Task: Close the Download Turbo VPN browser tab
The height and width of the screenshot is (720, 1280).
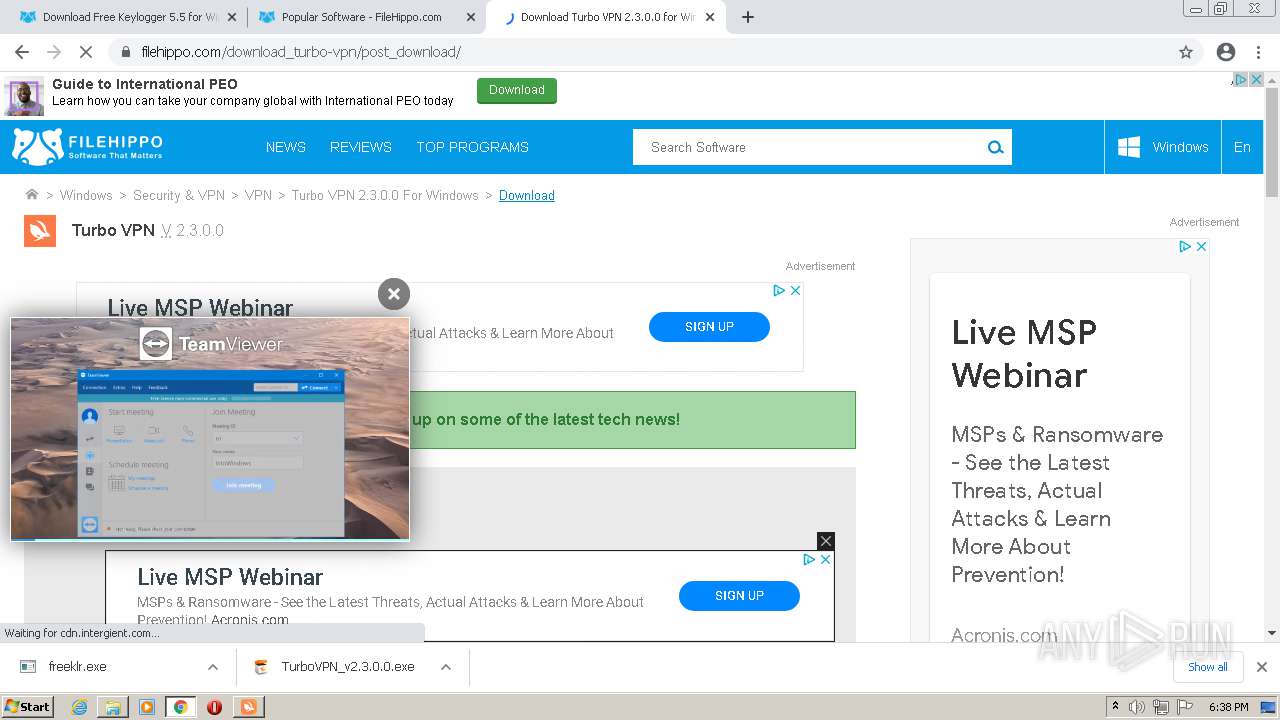Action: pyautogui.click(x=709, y=17)
